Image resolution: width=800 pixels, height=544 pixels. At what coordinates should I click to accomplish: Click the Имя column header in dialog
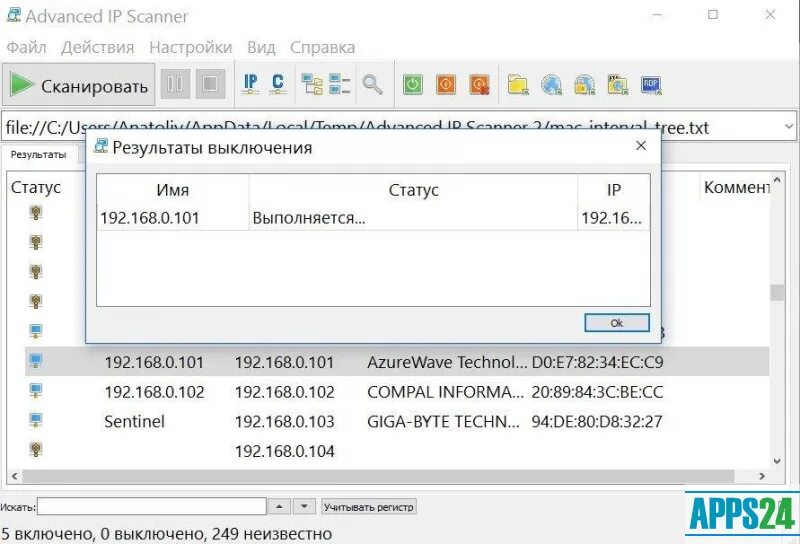click(x=172, y=190)
